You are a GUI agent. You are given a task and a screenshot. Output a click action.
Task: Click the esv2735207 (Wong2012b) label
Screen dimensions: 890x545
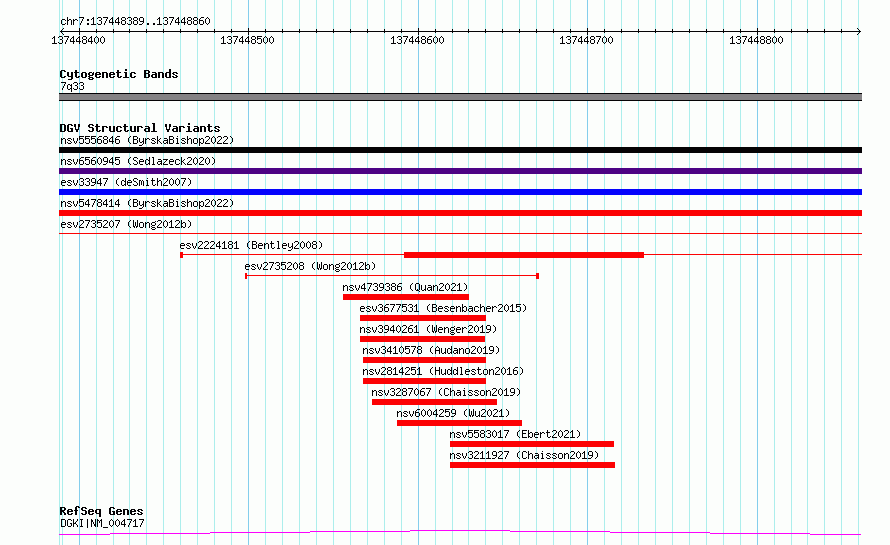click(126, 224)
